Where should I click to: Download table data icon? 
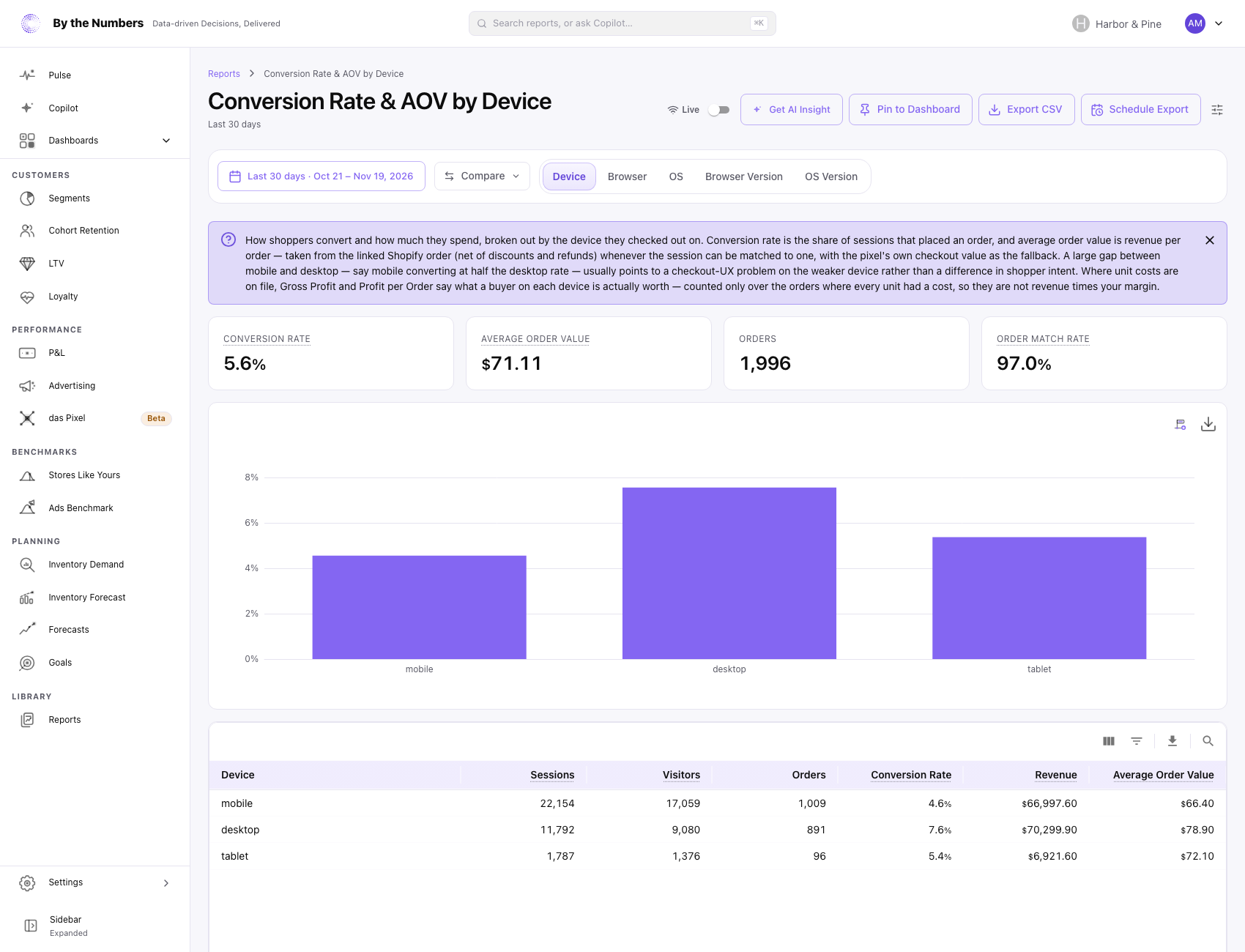tap(1172, 741)
